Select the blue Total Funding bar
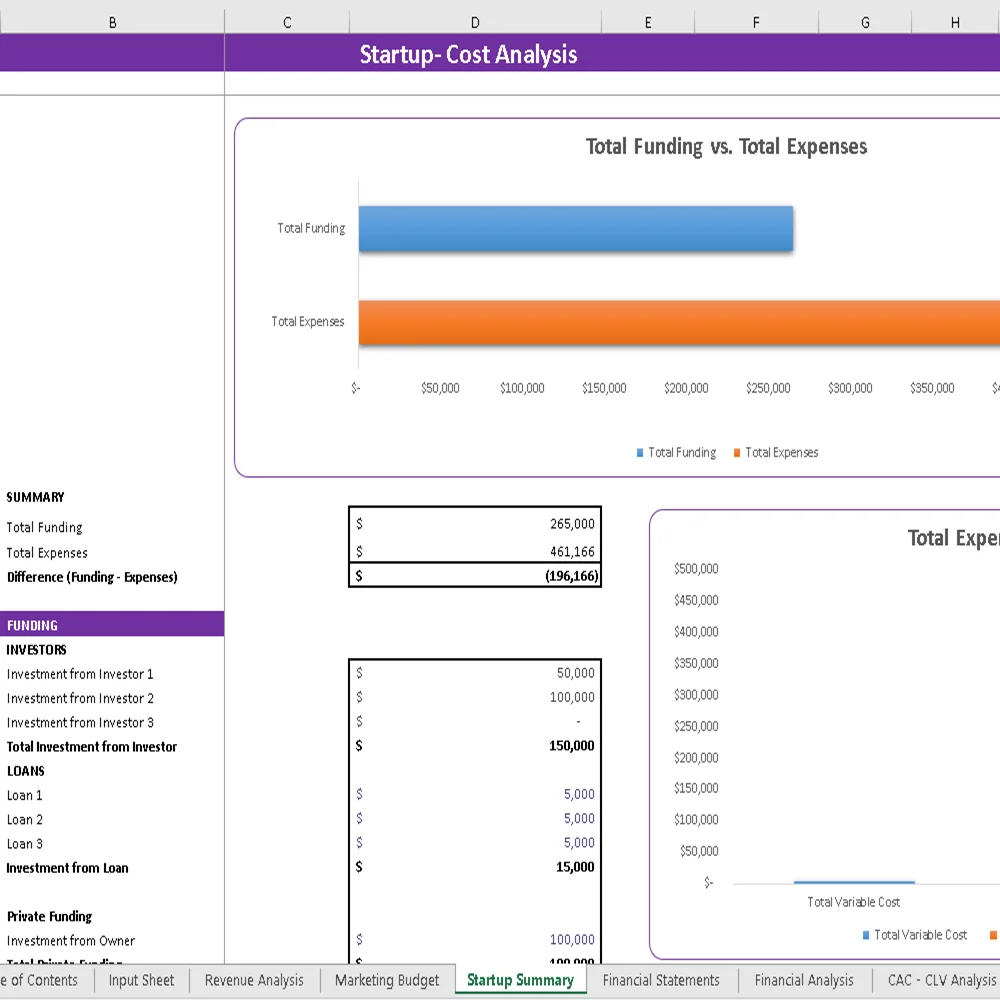Image resolution: width=1000 pixels, height=1000 pixels. click(575, 228)
